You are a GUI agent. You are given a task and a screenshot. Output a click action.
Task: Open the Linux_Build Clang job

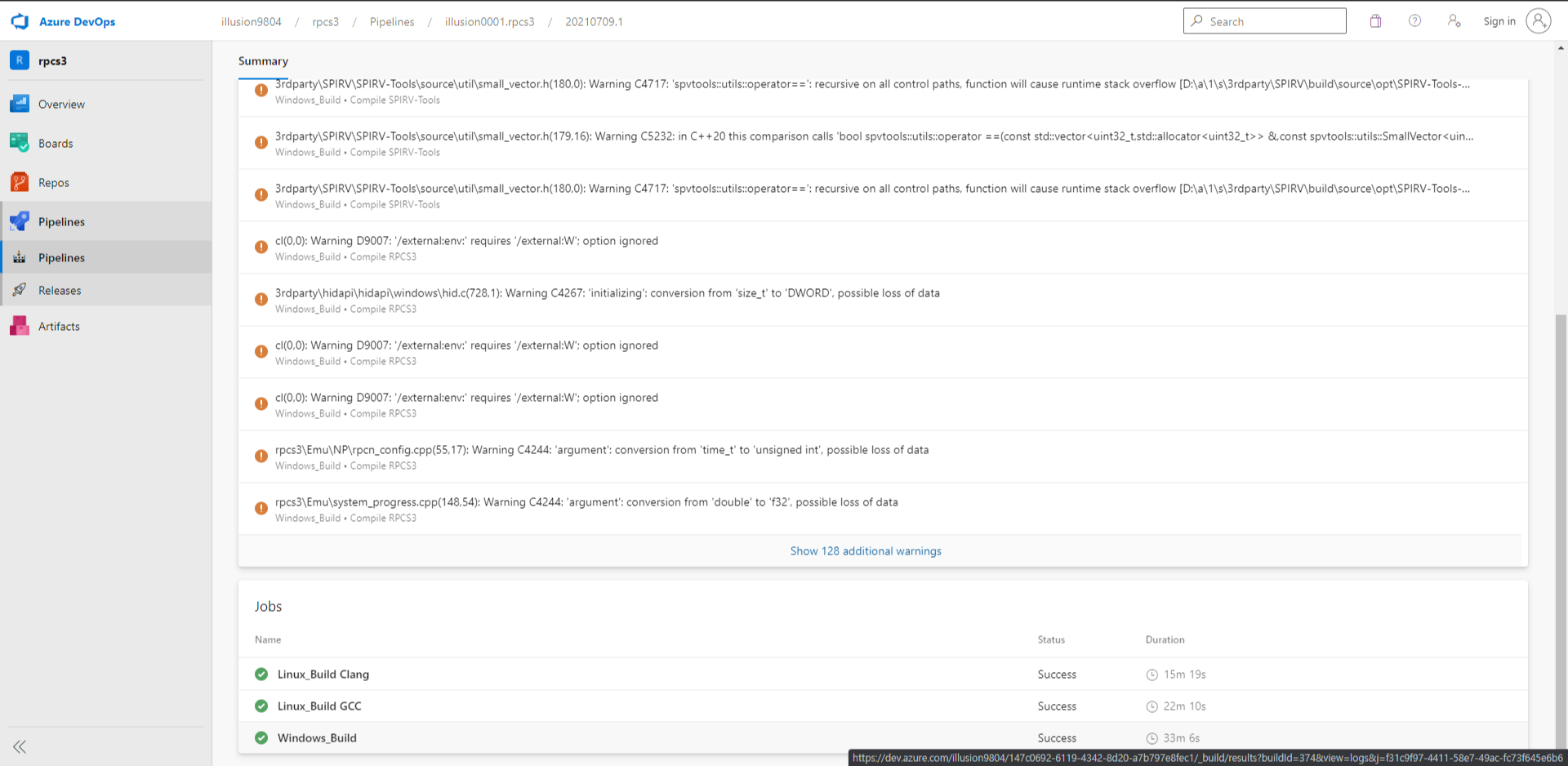[323, 674]
